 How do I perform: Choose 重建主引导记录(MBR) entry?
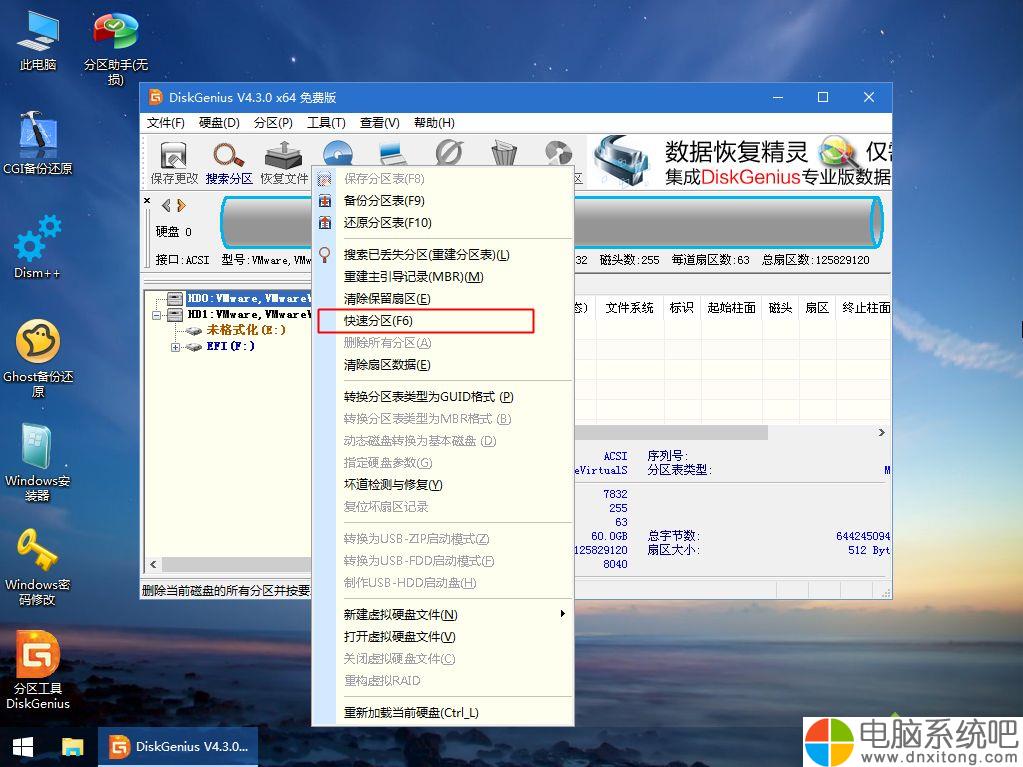pos(443,277)
